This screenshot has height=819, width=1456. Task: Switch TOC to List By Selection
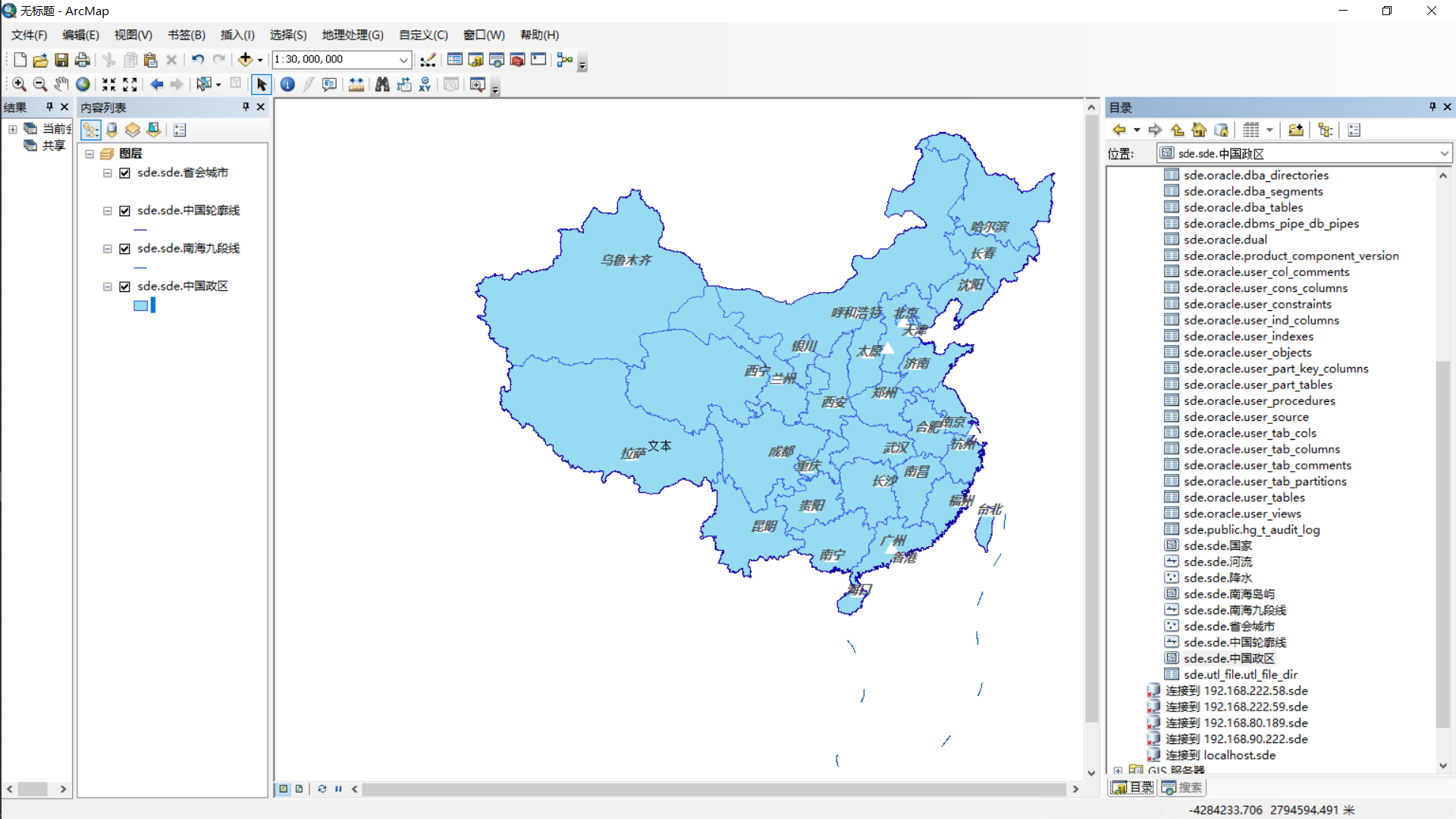click(x=153, y=130)
